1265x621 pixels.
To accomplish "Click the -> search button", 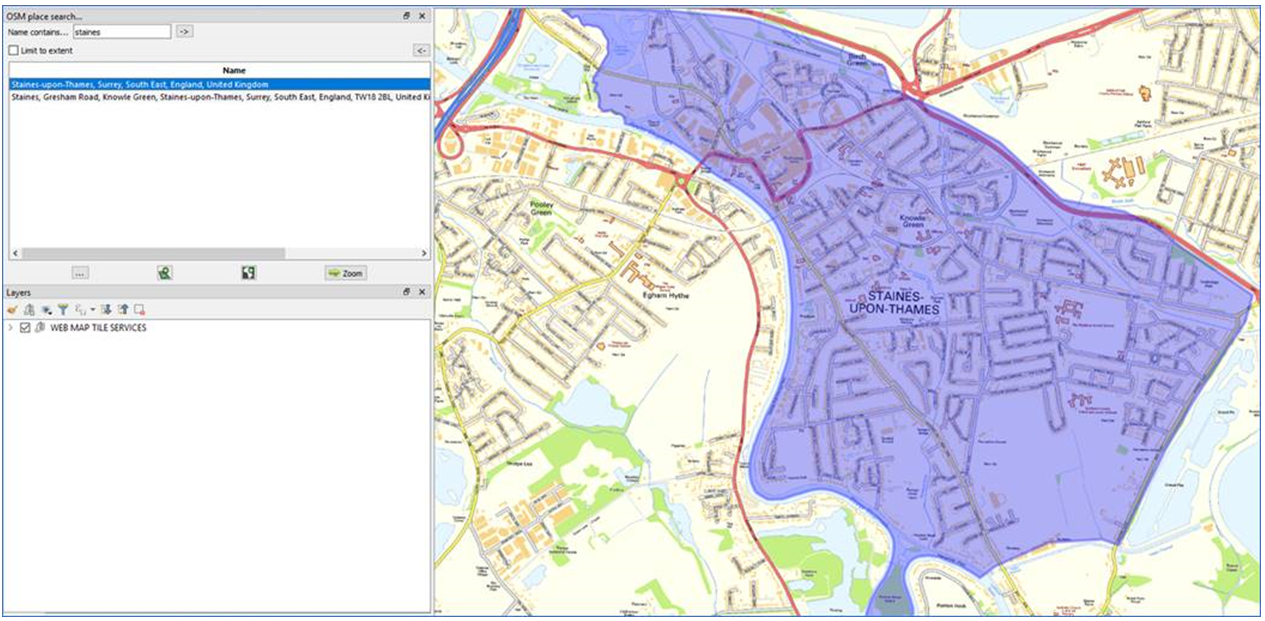I will 184,32.
